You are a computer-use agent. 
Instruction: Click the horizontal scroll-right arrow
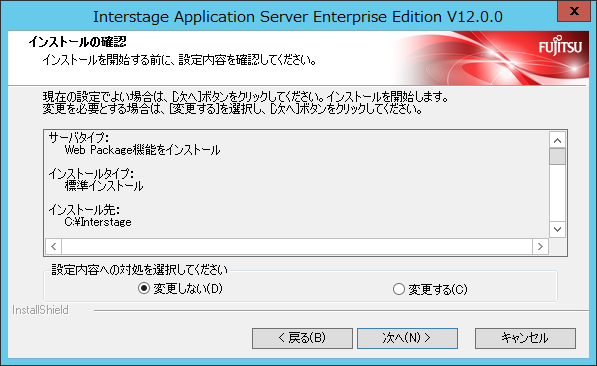click(x=540, y=246)
